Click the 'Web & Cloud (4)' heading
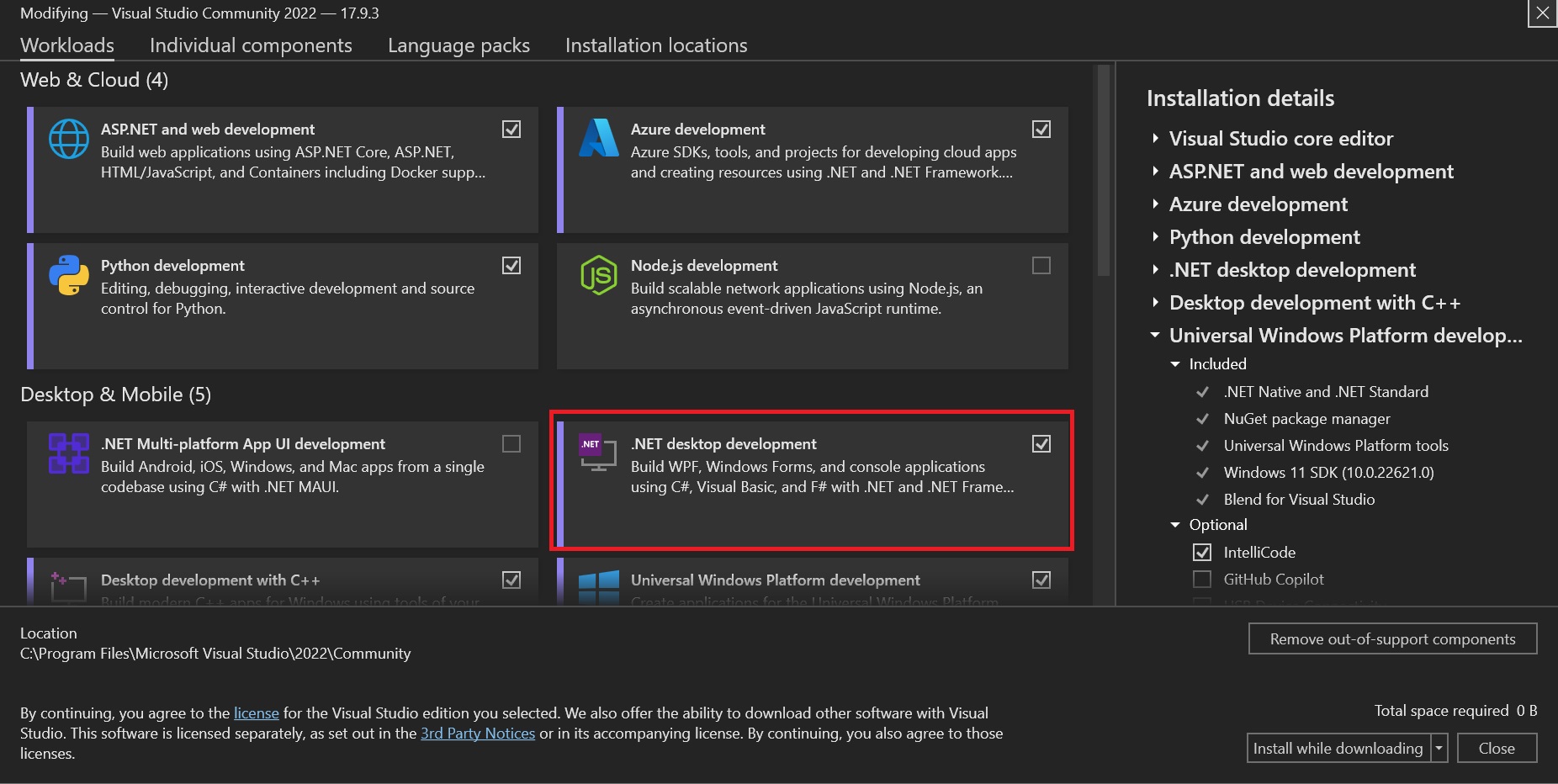The image size is (1558, 784). (94, 80)
